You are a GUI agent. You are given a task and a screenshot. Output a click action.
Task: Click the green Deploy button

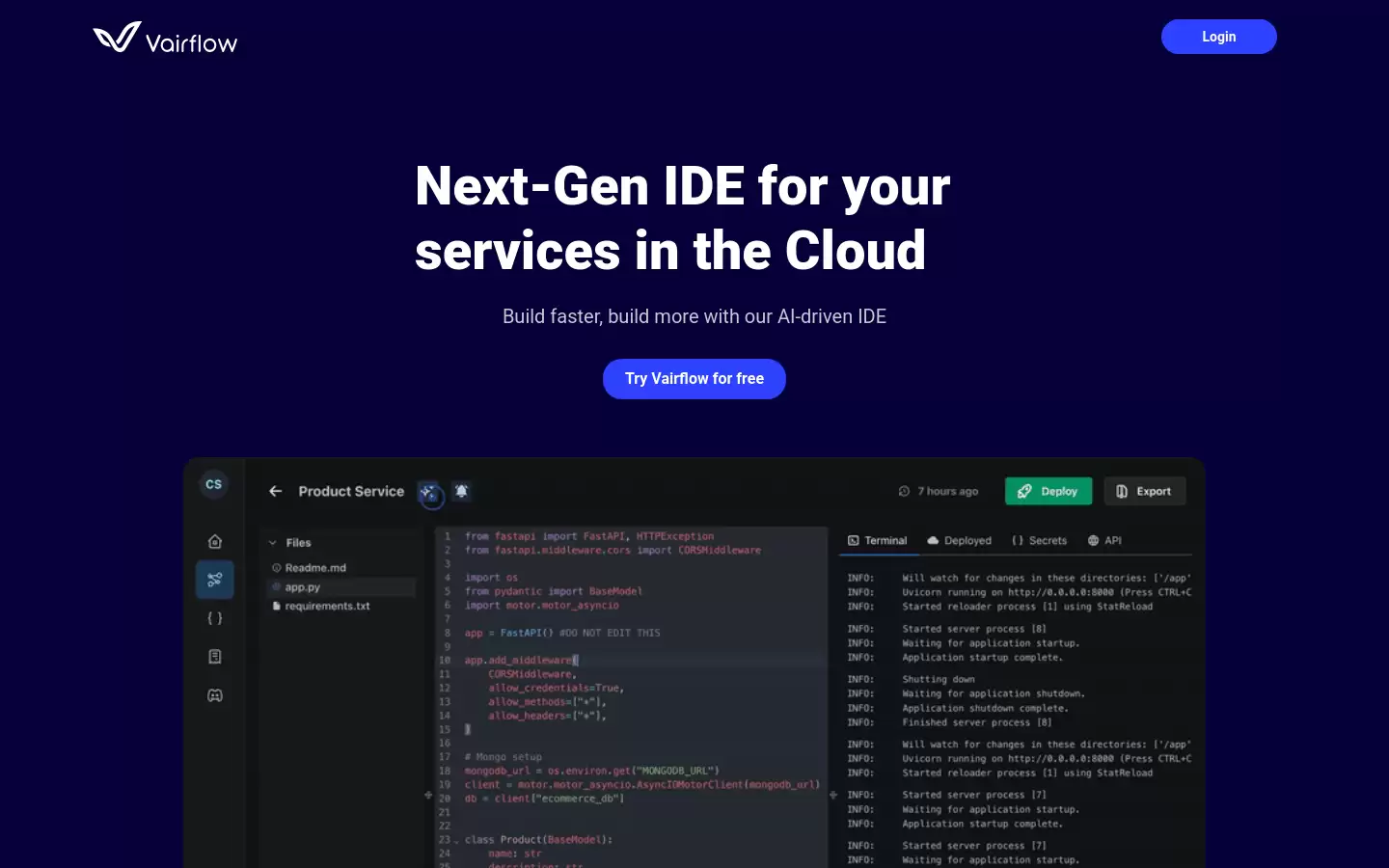pyautogui.click(x=1049, y=491)
